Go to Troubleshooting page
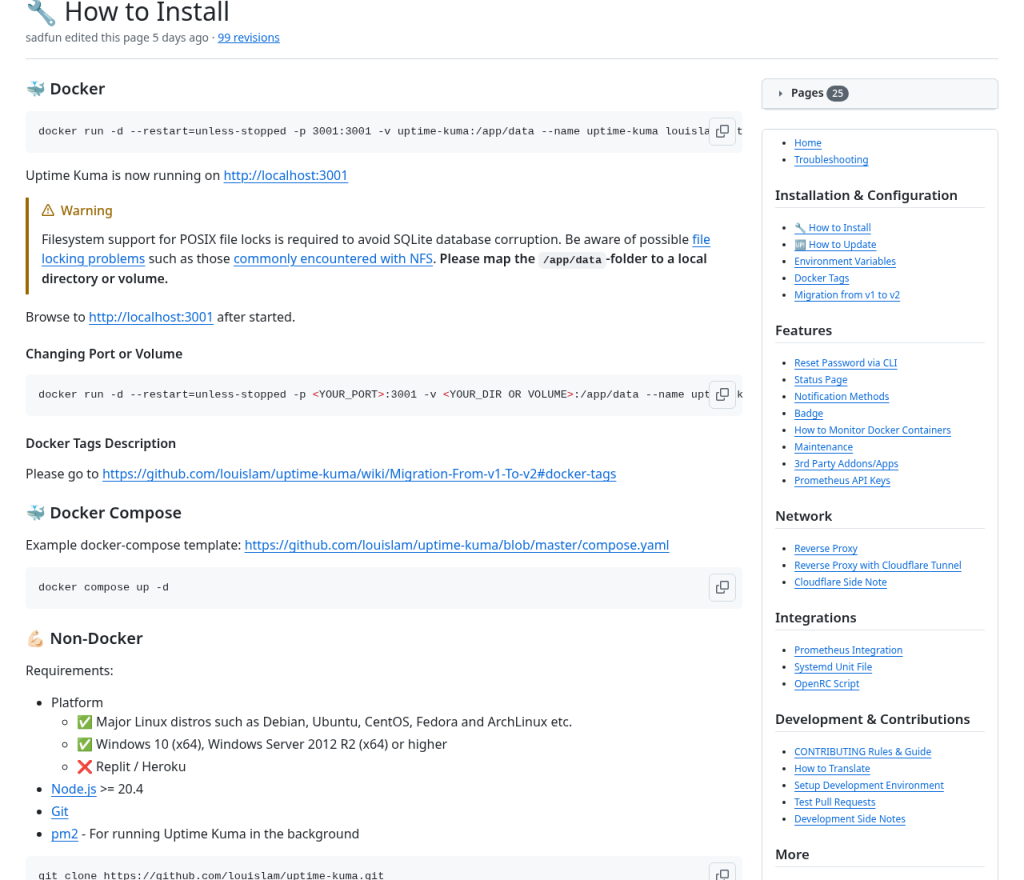This screenshot has width=1024, height=880. (831, 160)
